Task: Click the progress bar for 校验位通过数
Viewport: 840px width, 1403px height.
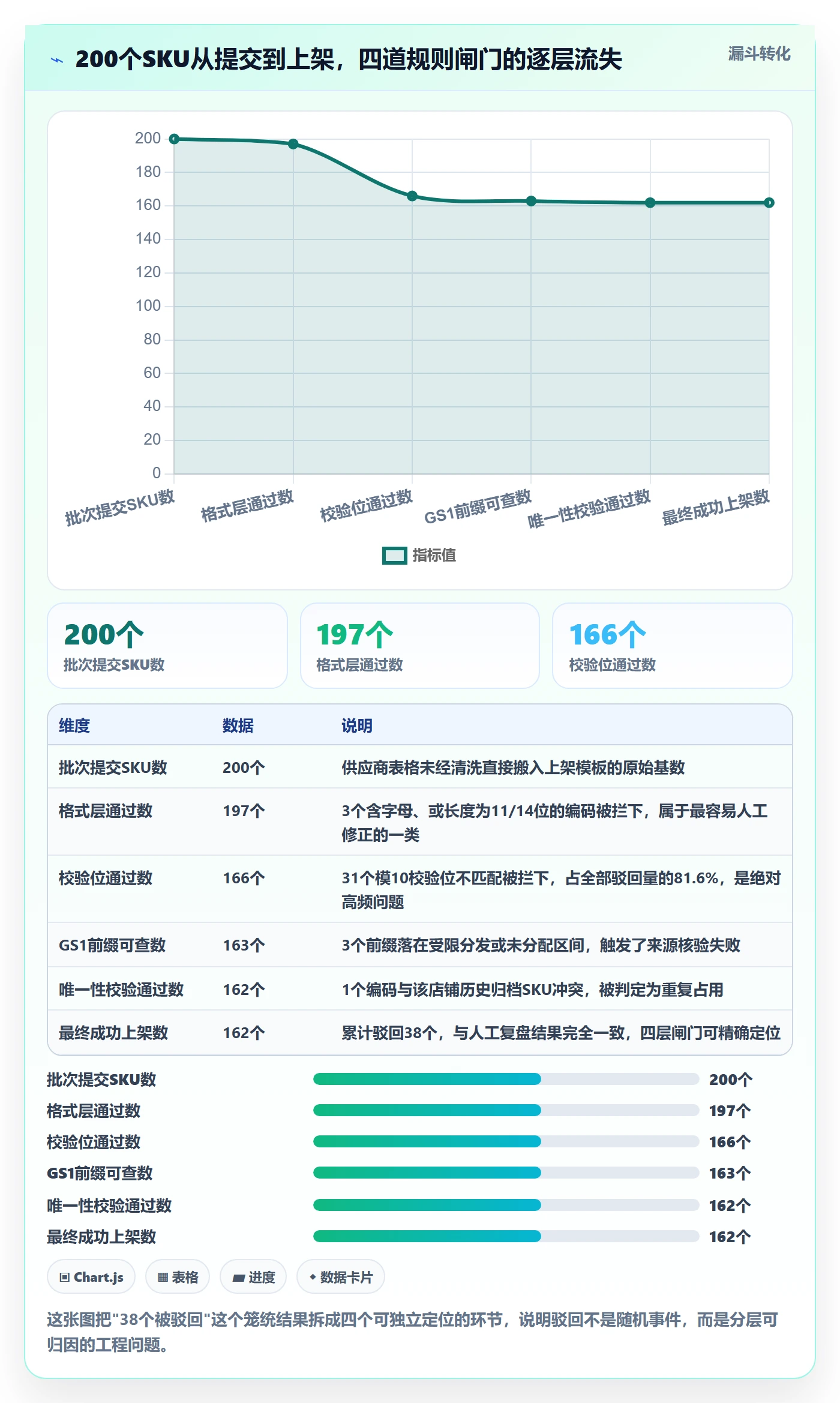Action: [506, 1142]
